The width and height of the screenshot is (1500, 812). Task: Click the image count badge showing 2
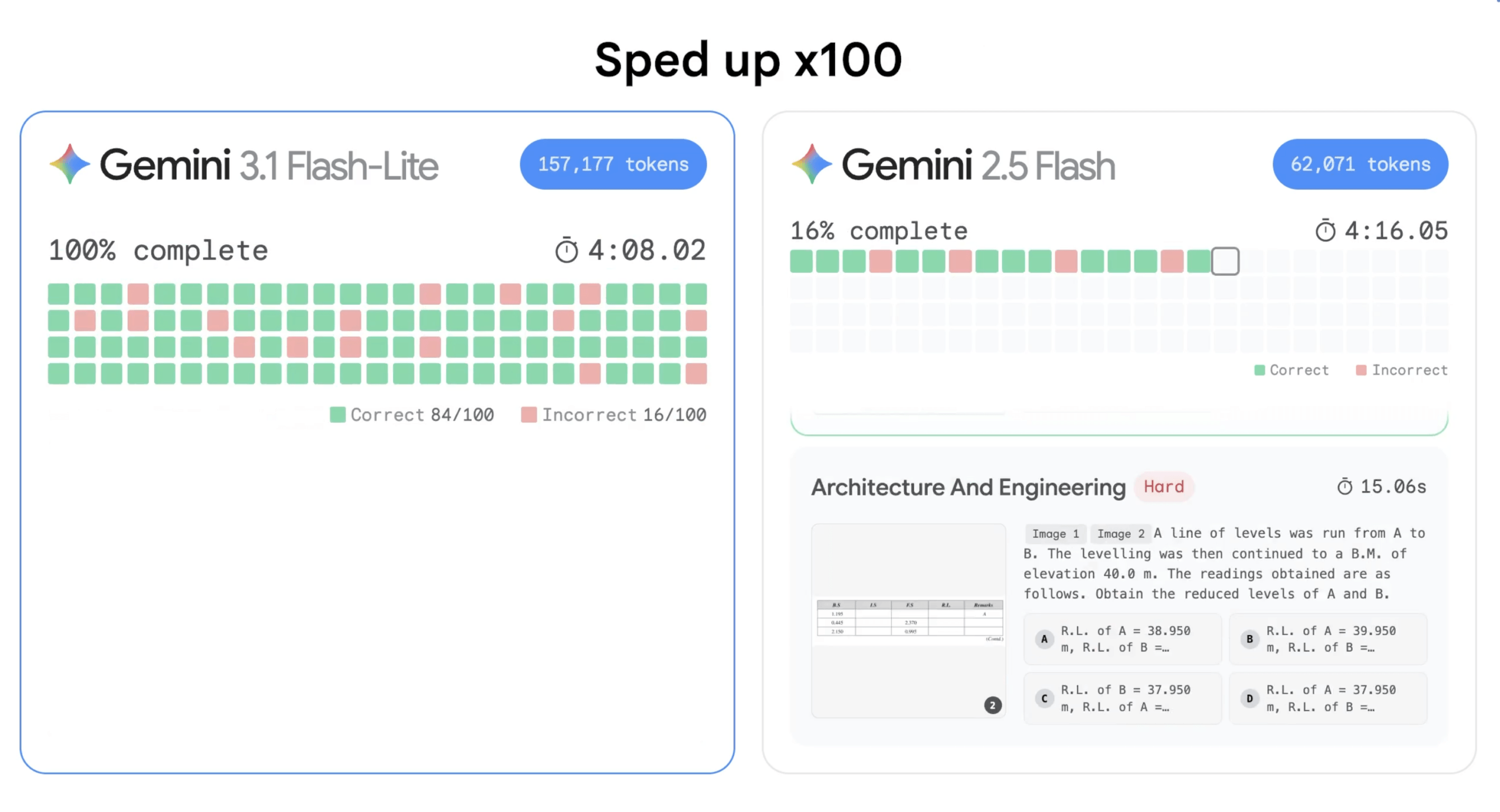(x=993, y=705)
